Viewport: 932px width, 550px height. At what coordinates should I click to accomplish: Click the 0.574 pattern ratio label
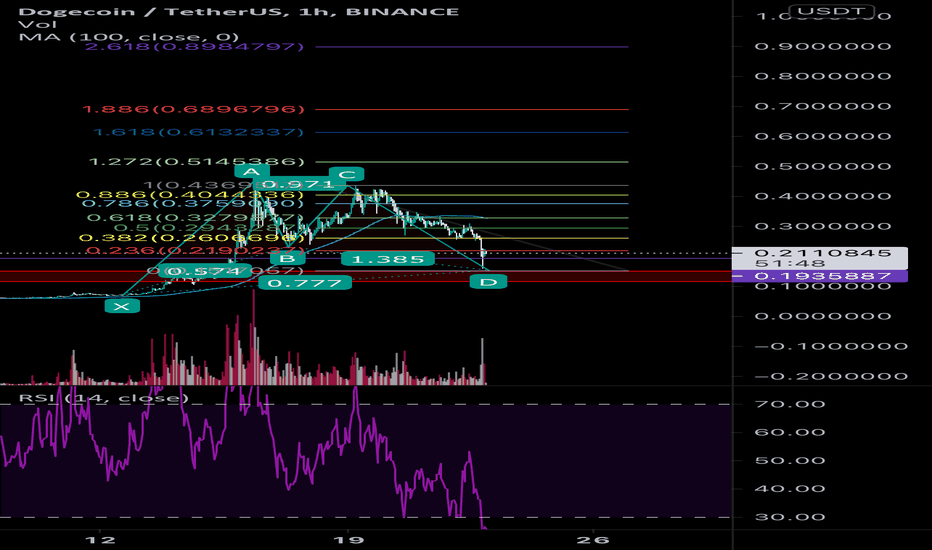pos(205,272)
